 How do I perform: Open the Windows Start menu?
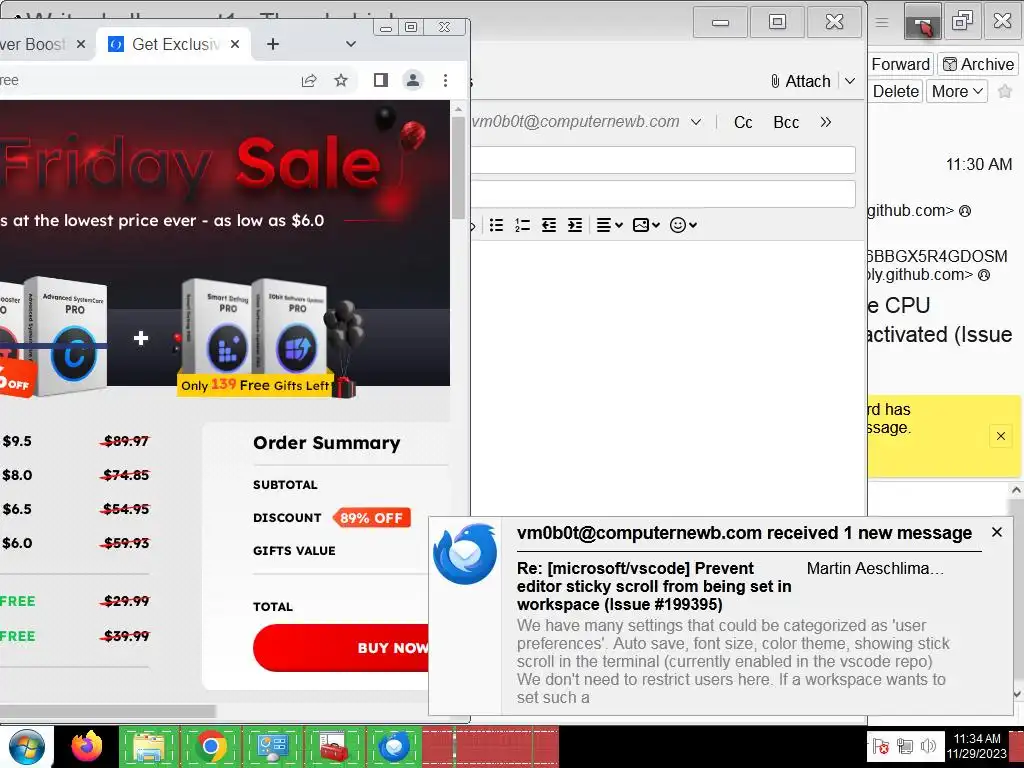click(26, 747)
